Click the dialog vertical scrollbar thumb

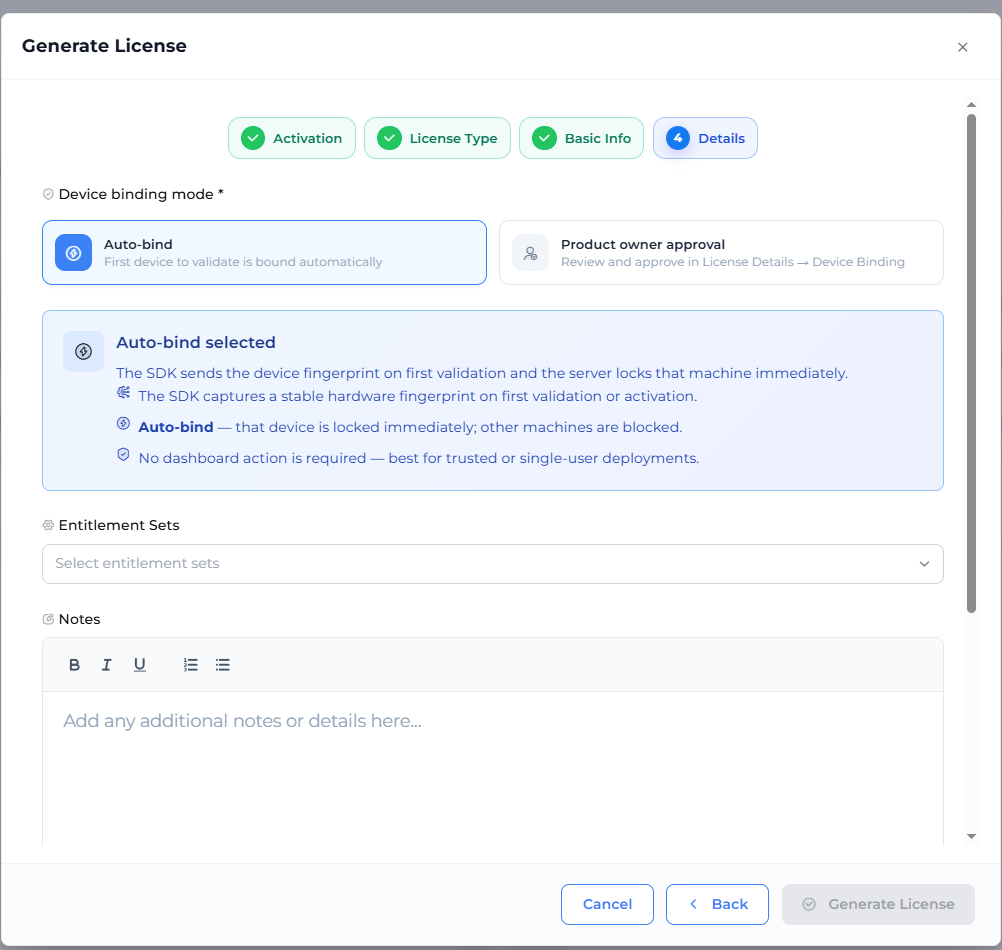[971, 364]
